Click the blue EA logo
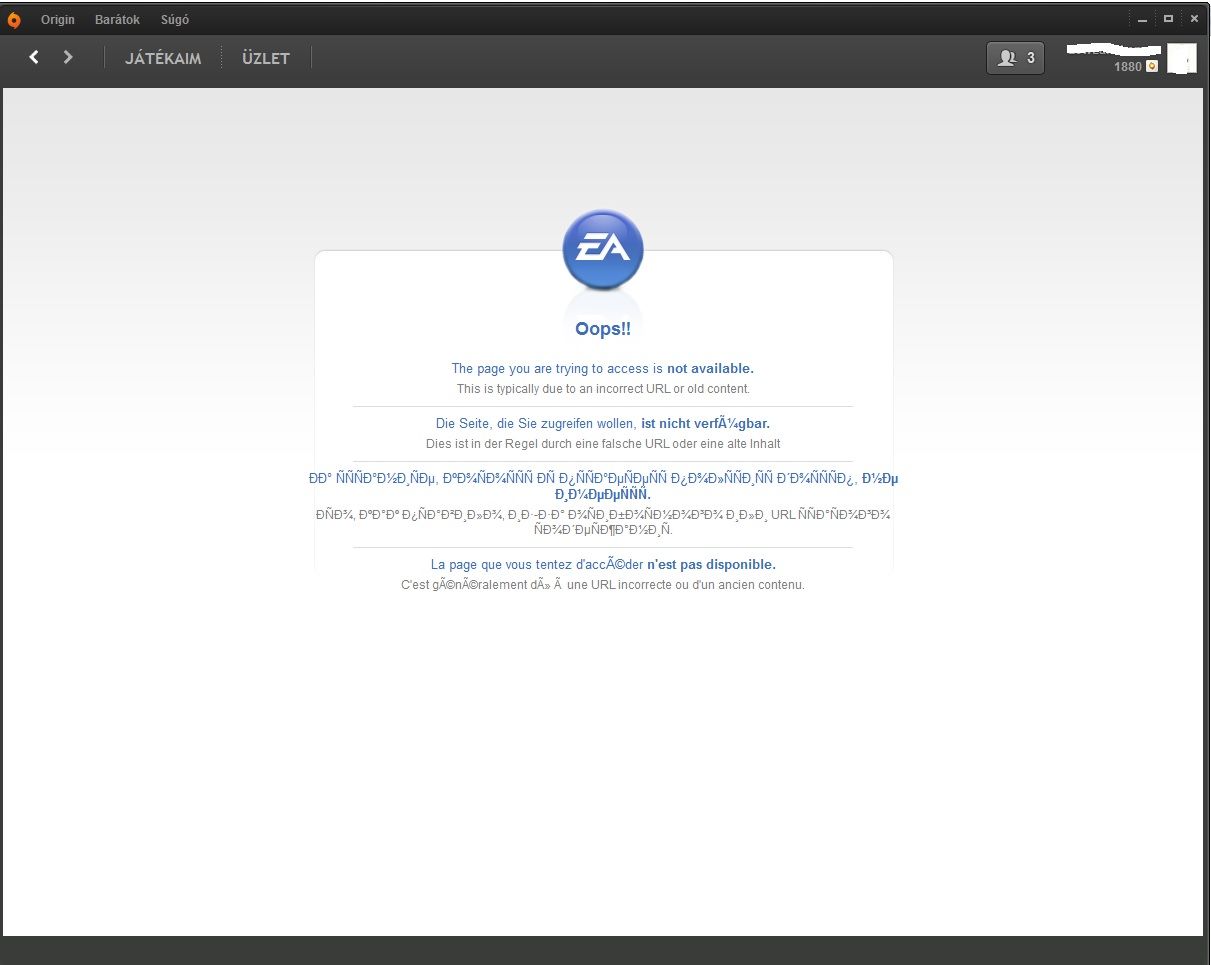This screenshot has height=965, width=1211. (x=603, y=250)
